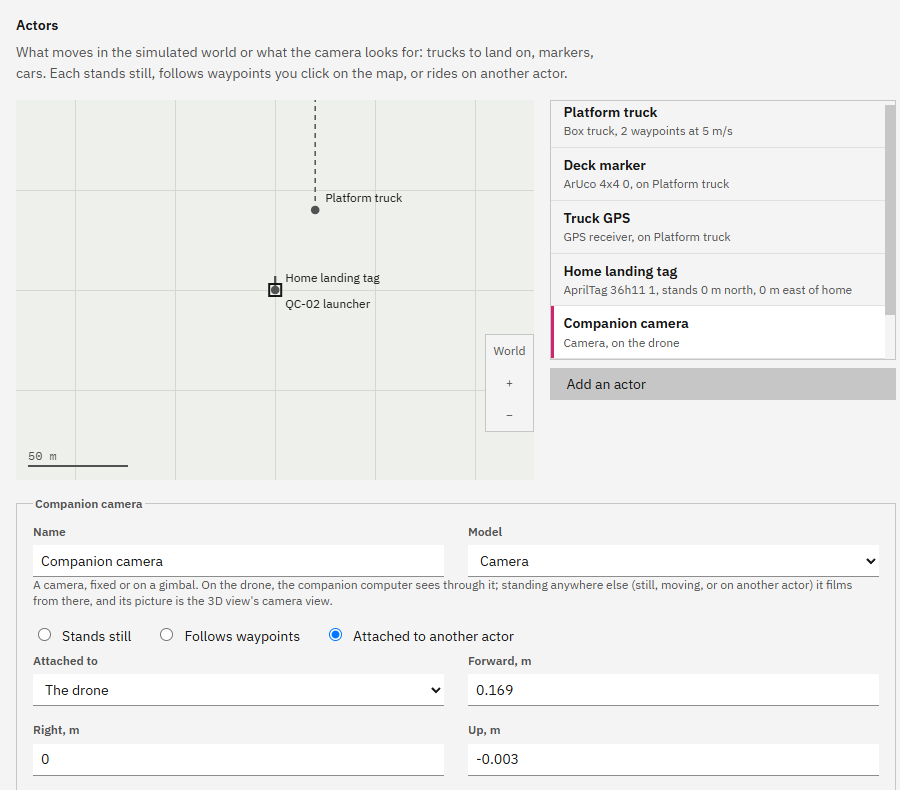Select Companion camera in the actor list

(x=717, y=332)
